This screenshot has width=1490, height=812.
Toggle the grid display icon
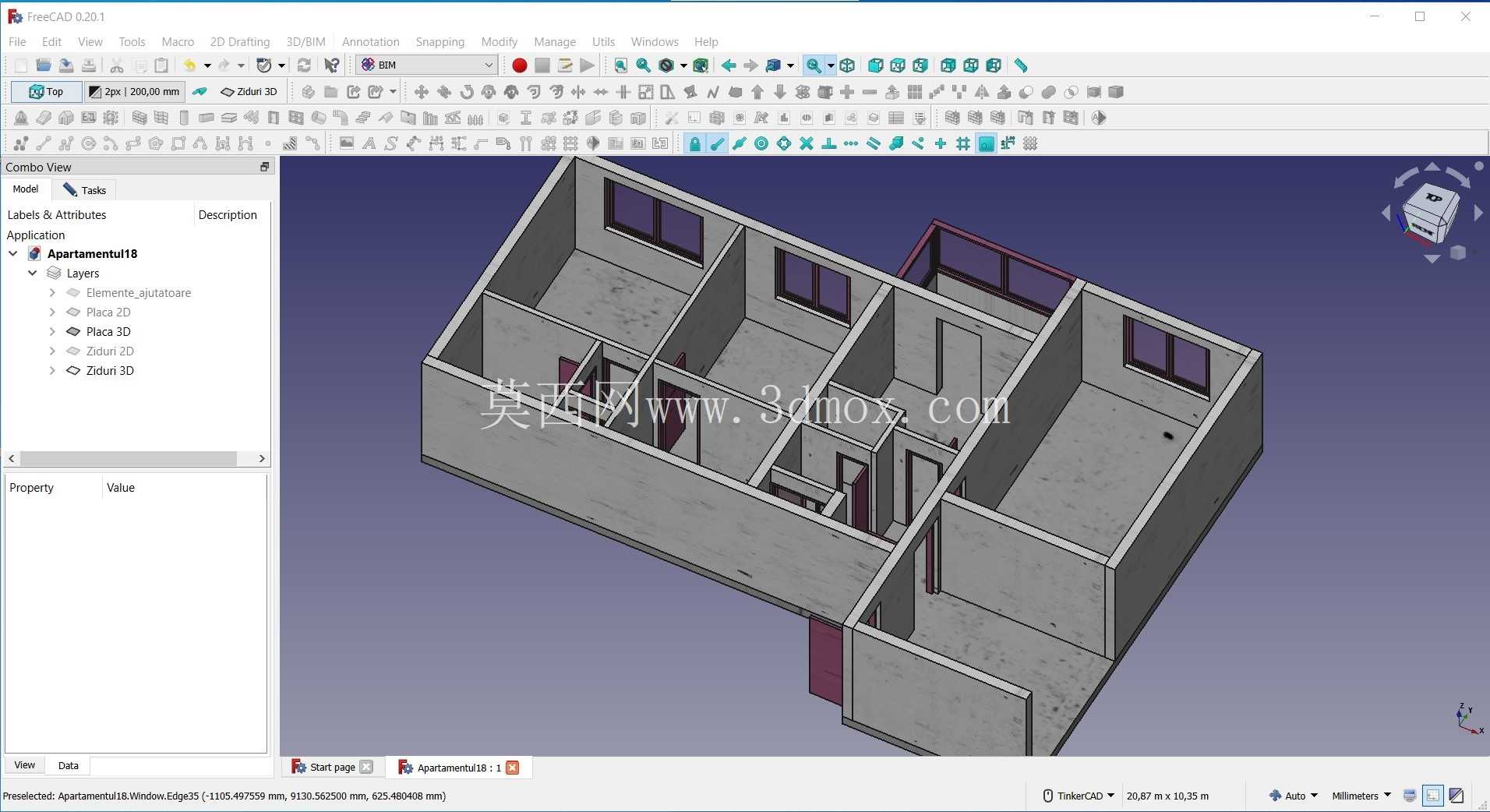tap(1031, 143)
